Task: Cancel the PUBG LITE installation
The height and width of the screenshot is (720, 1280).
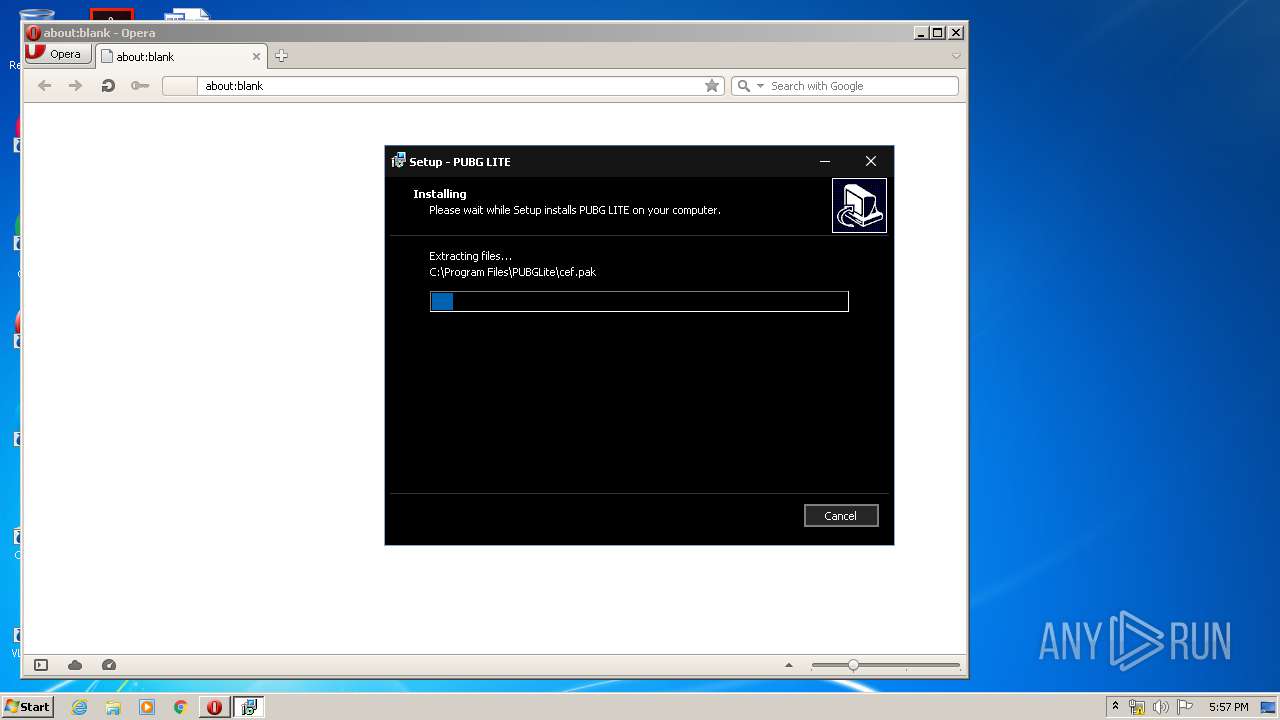Action: 841,516
